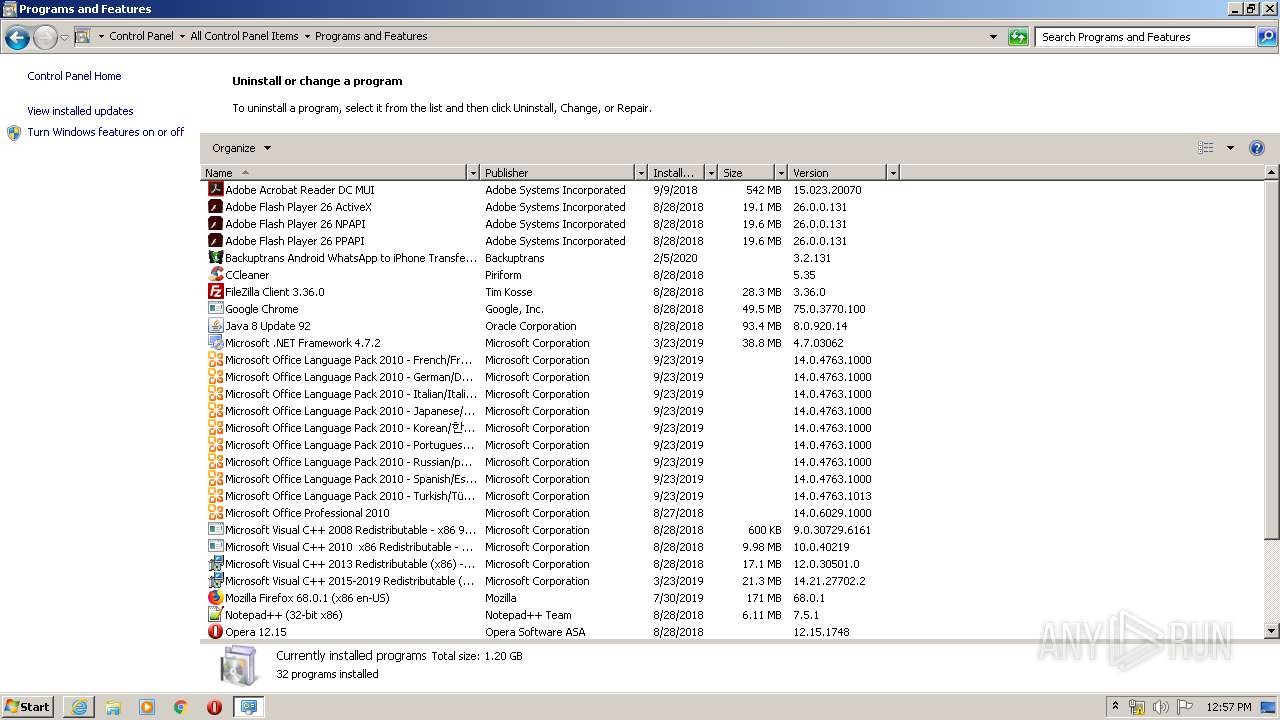Viewport: 1280px width, 720px height.
Task: Open the Publisher column filter dropdown
Action: point(641,173)
